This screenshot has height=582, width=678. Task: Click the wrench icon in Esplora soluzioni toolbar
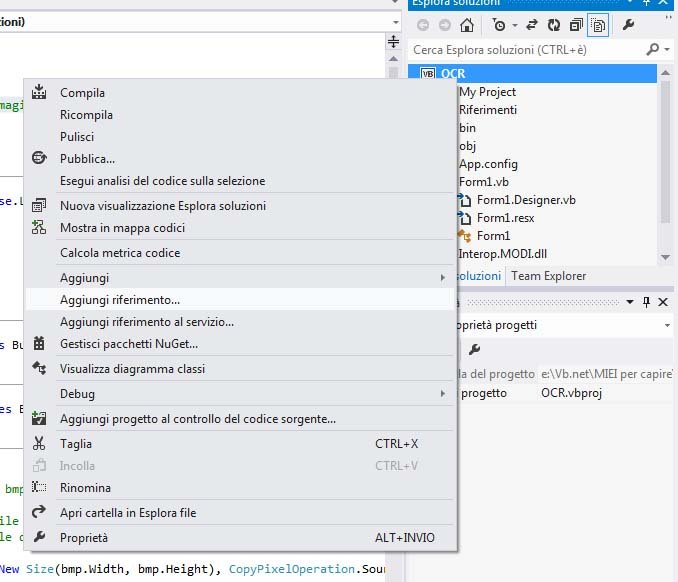629,25
